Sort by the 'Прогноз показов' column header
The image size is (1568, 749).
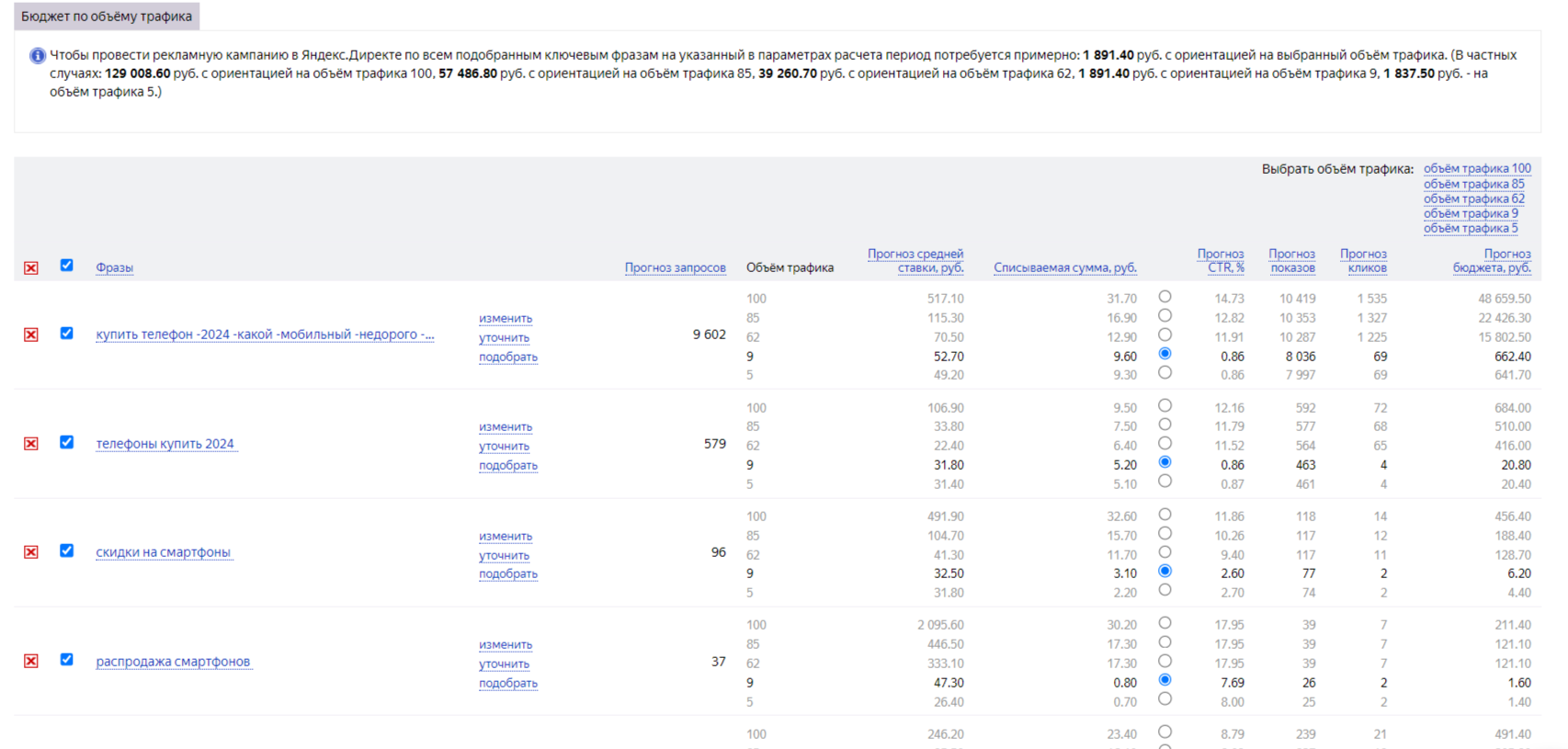coord(1292,261)
